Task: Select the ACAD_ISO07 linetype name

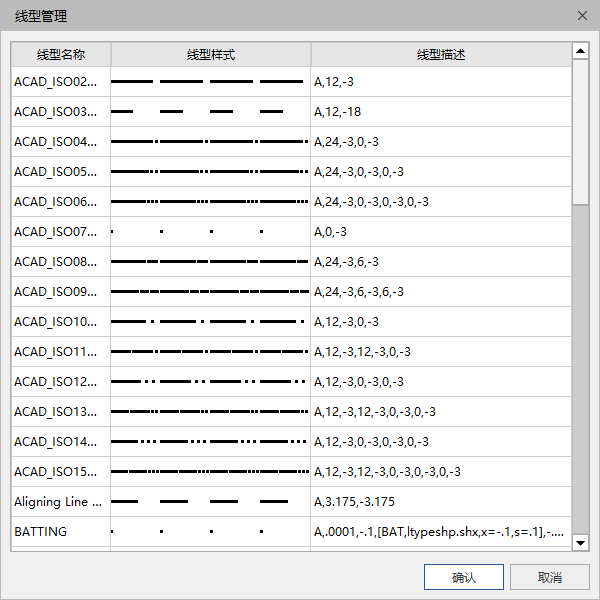Action: point(55,232)
